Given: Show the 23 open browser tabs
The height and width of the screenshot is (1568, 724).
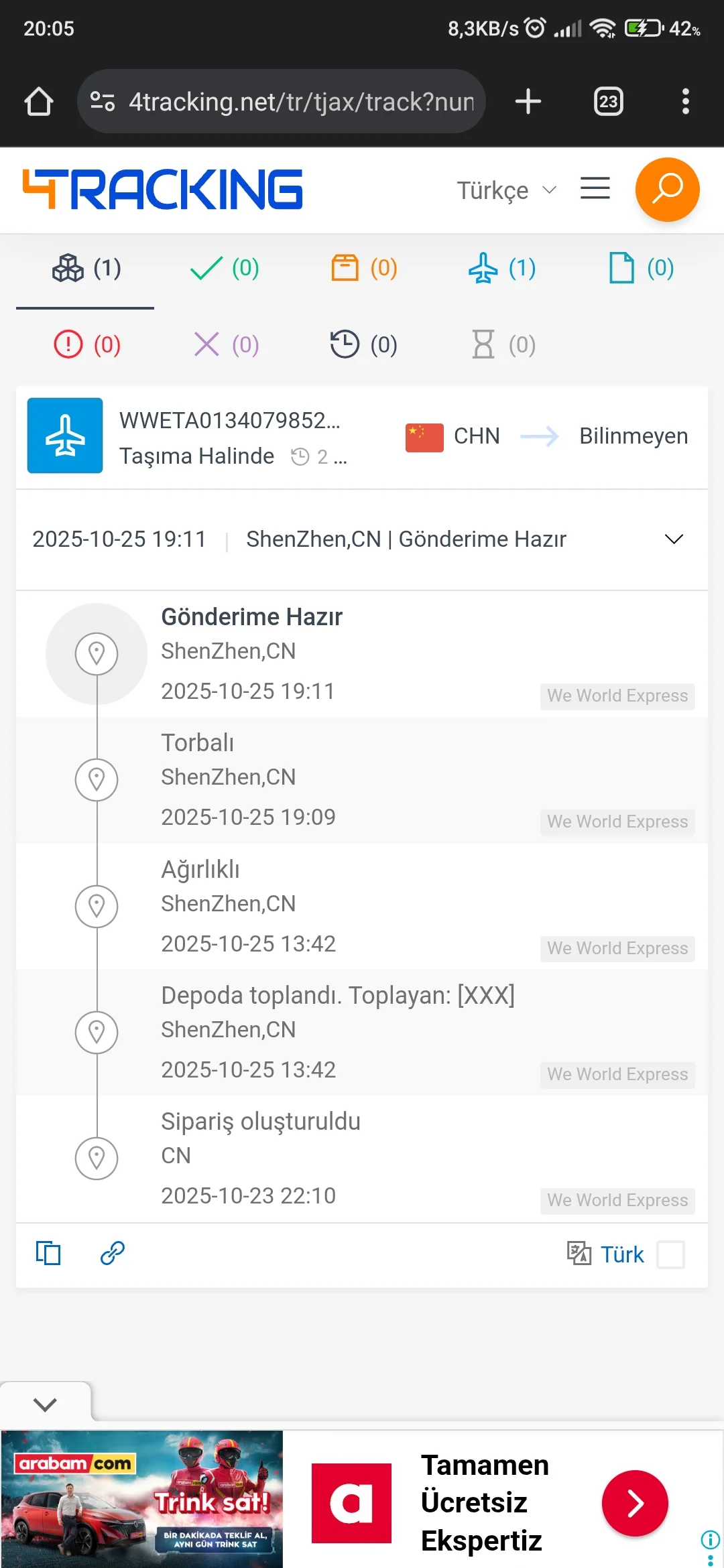Looking at the screenshot, I should pyautogui.click(x=608, y=102).
